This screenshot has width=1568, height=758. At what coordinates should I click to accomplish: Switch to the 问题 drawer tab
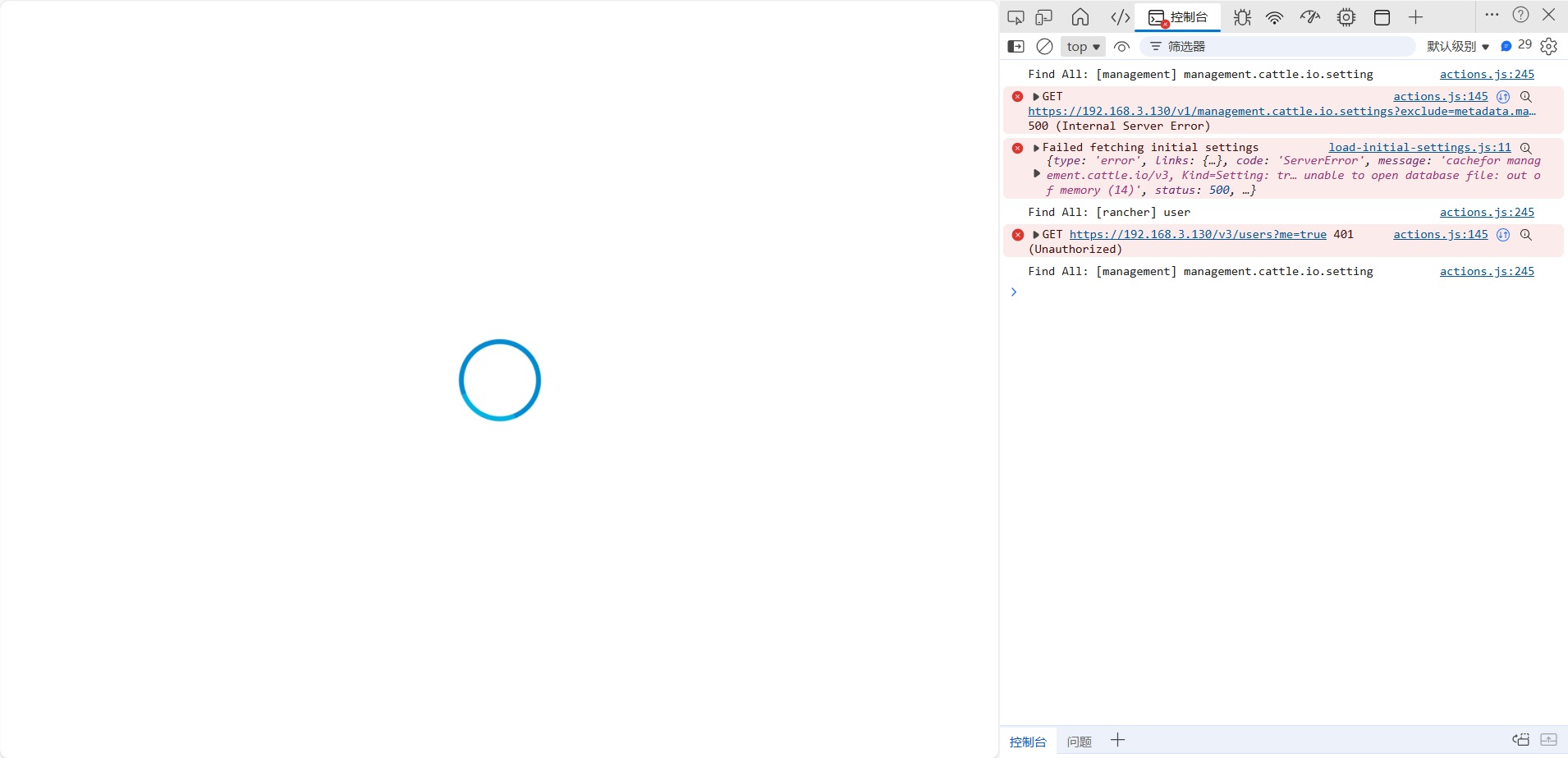[1079, 742]
